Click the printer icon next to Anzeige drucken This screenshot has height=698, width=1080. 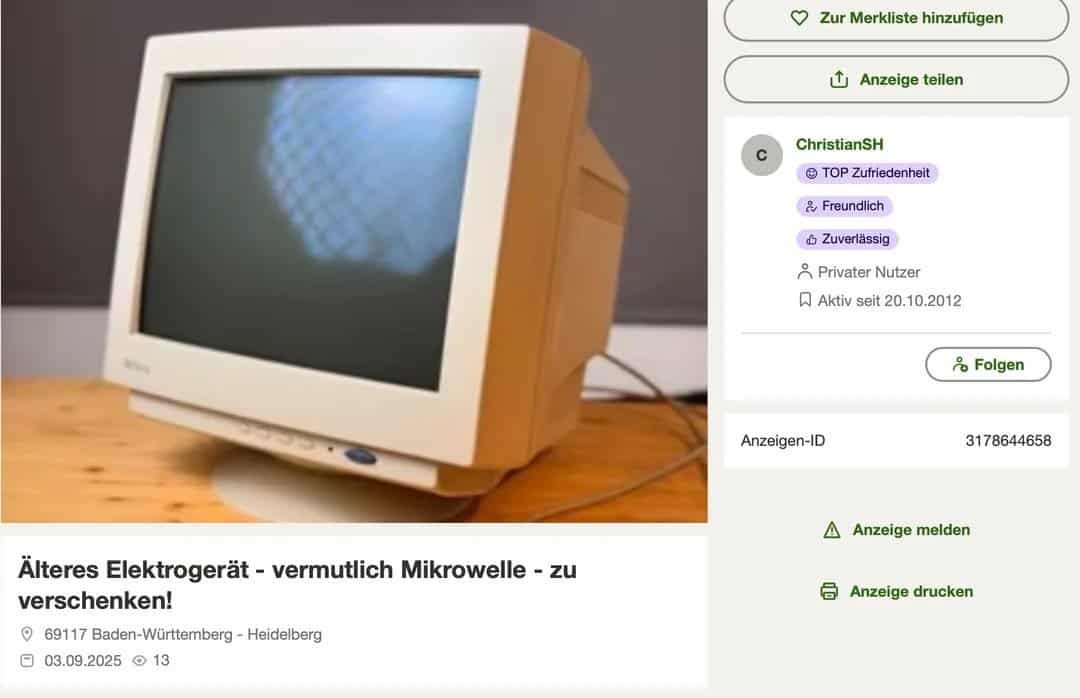(x=829, y=591)
